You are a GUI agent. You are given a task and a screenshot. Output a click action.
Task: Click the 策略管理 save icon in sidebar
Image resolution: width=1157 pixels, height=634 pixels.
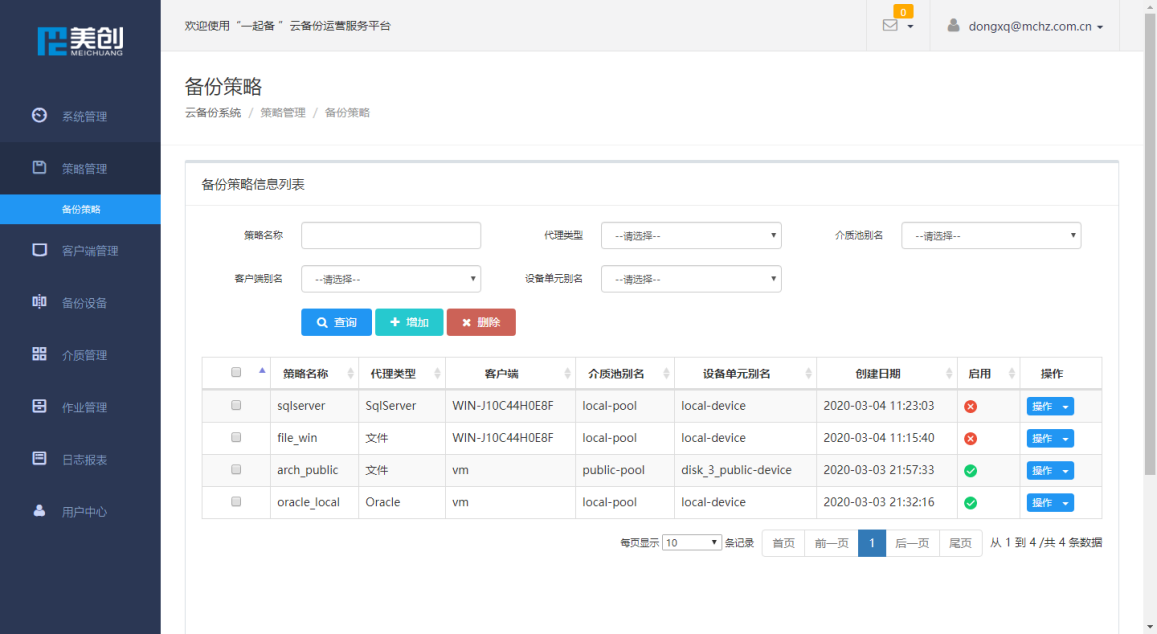[x=39, y=168]
